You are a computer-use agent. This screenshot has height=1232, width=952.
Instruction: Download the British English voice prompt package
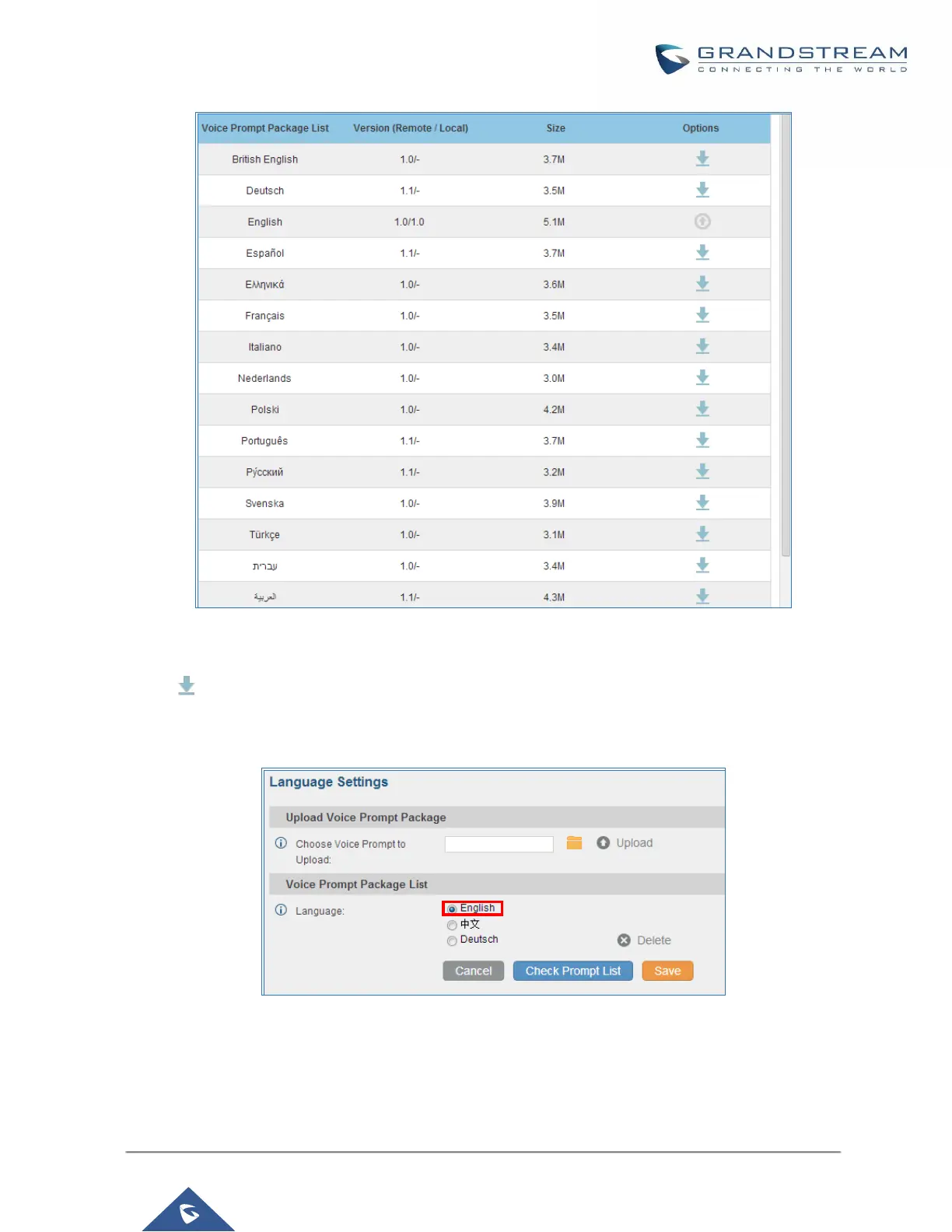tap(702, 159)
